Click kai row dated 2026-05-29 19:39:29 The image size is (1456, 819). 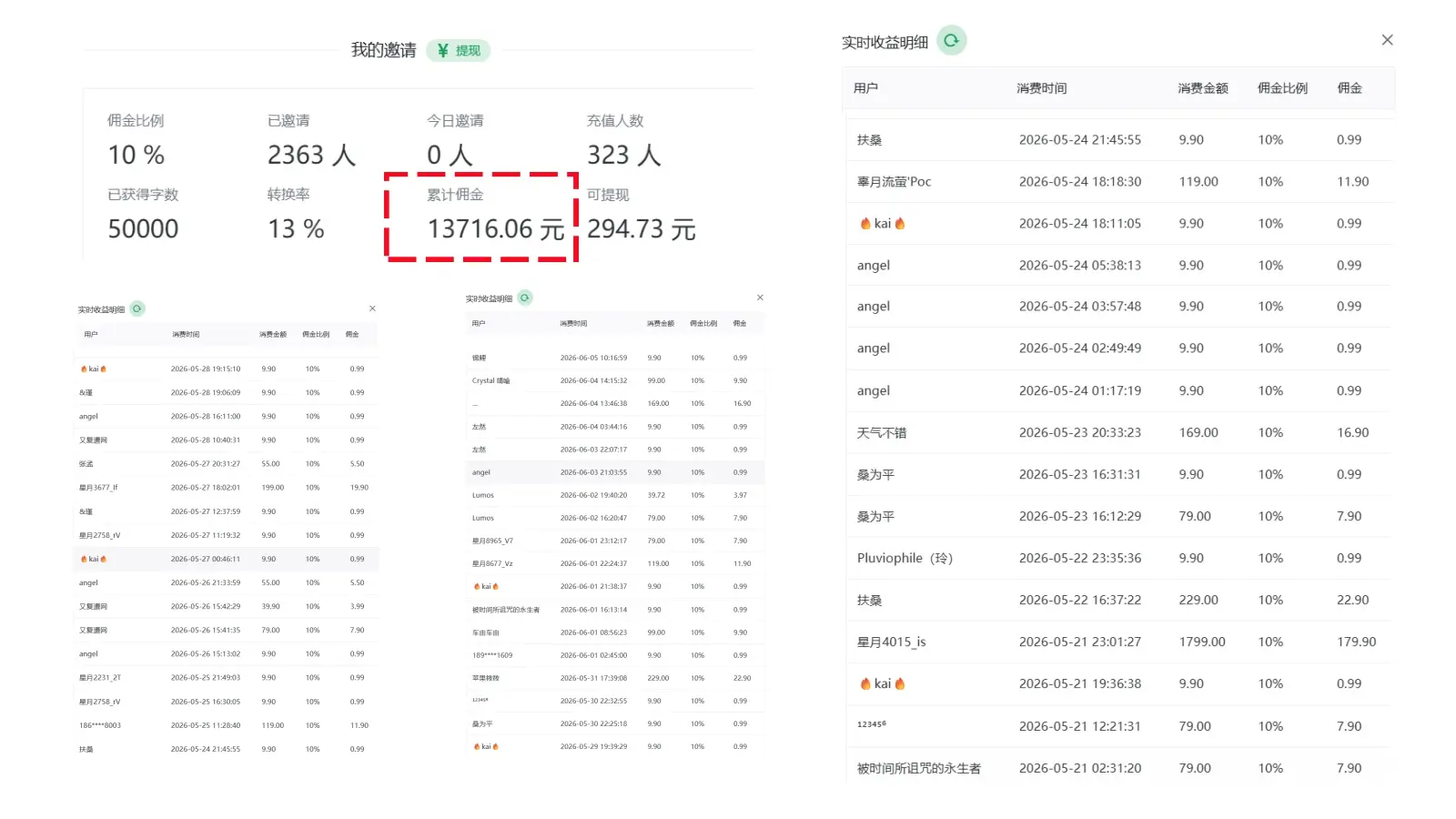(x=614, y=747)
